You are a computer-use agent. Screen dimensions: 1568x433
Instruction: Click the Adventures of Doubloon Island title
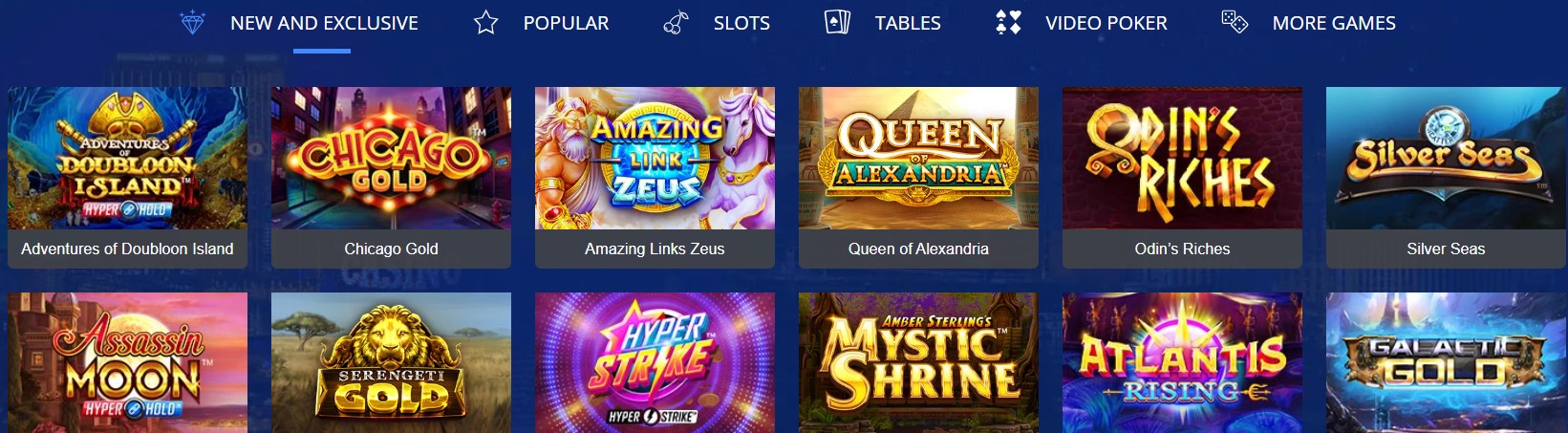127,249
